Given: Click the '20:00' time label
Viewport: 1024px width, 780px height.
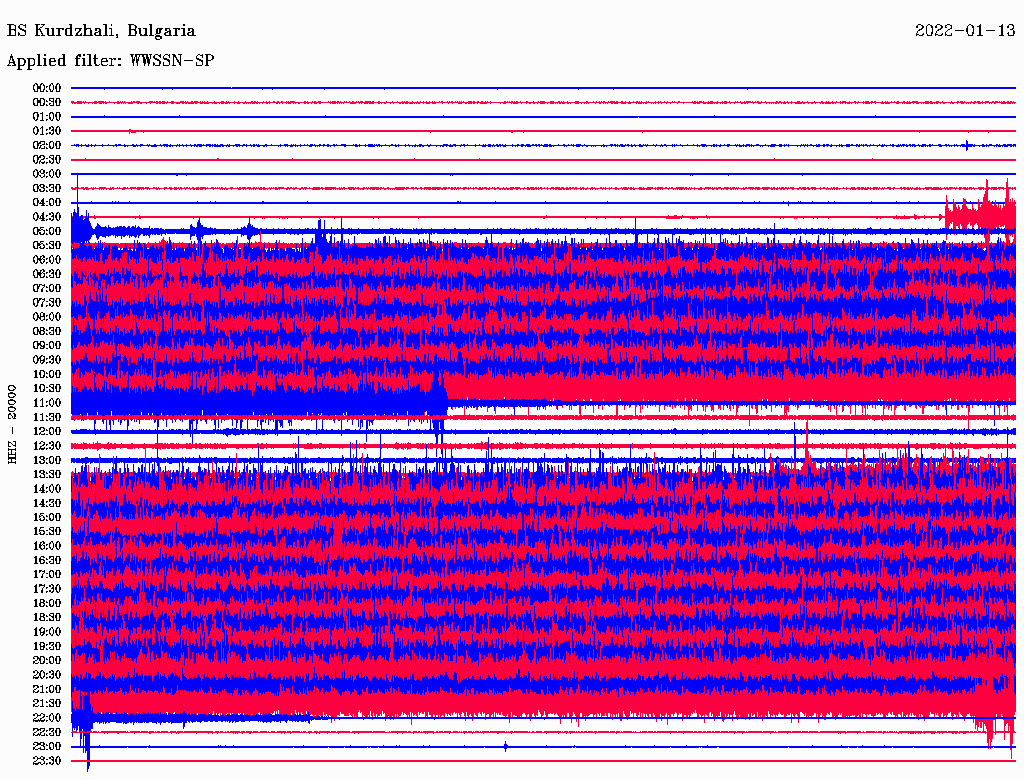Looking at the screenshot, I should click(46, 660).
